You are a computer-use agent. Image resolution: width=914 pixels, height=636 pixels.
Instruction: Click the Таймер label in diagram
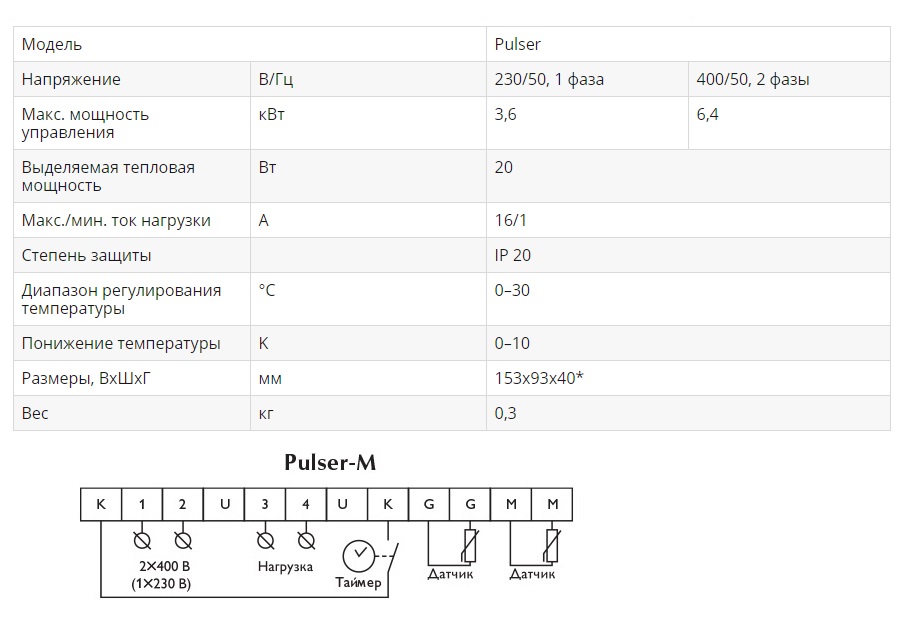point(358,582)
